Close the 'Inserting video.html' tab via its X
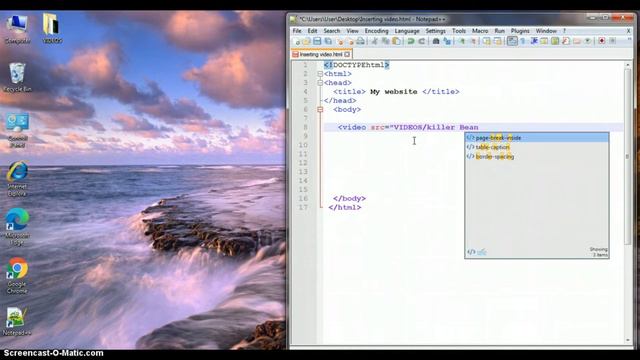This screenshot has width=640, height=360. (347, 54)
